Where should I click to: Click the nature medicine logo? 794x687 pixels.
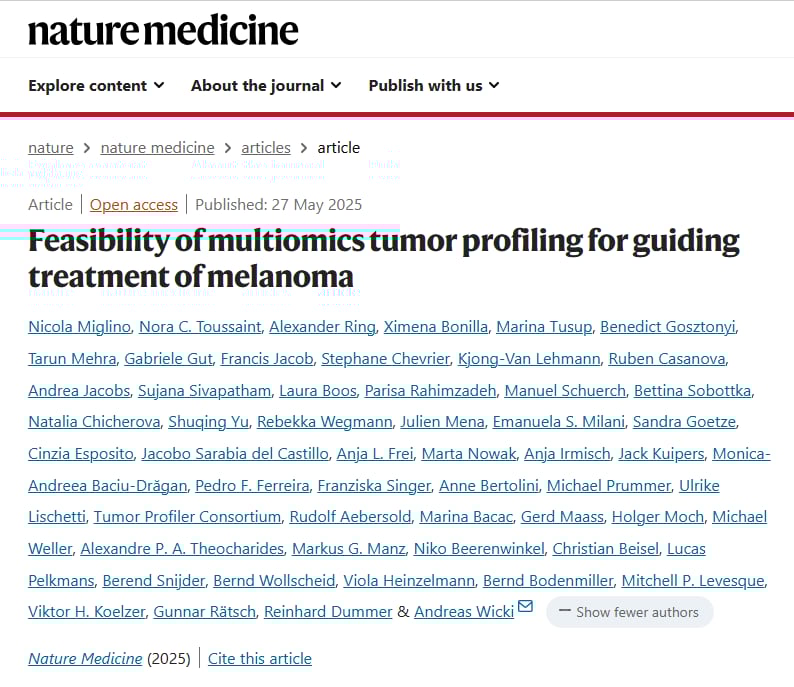coord(163,31)
